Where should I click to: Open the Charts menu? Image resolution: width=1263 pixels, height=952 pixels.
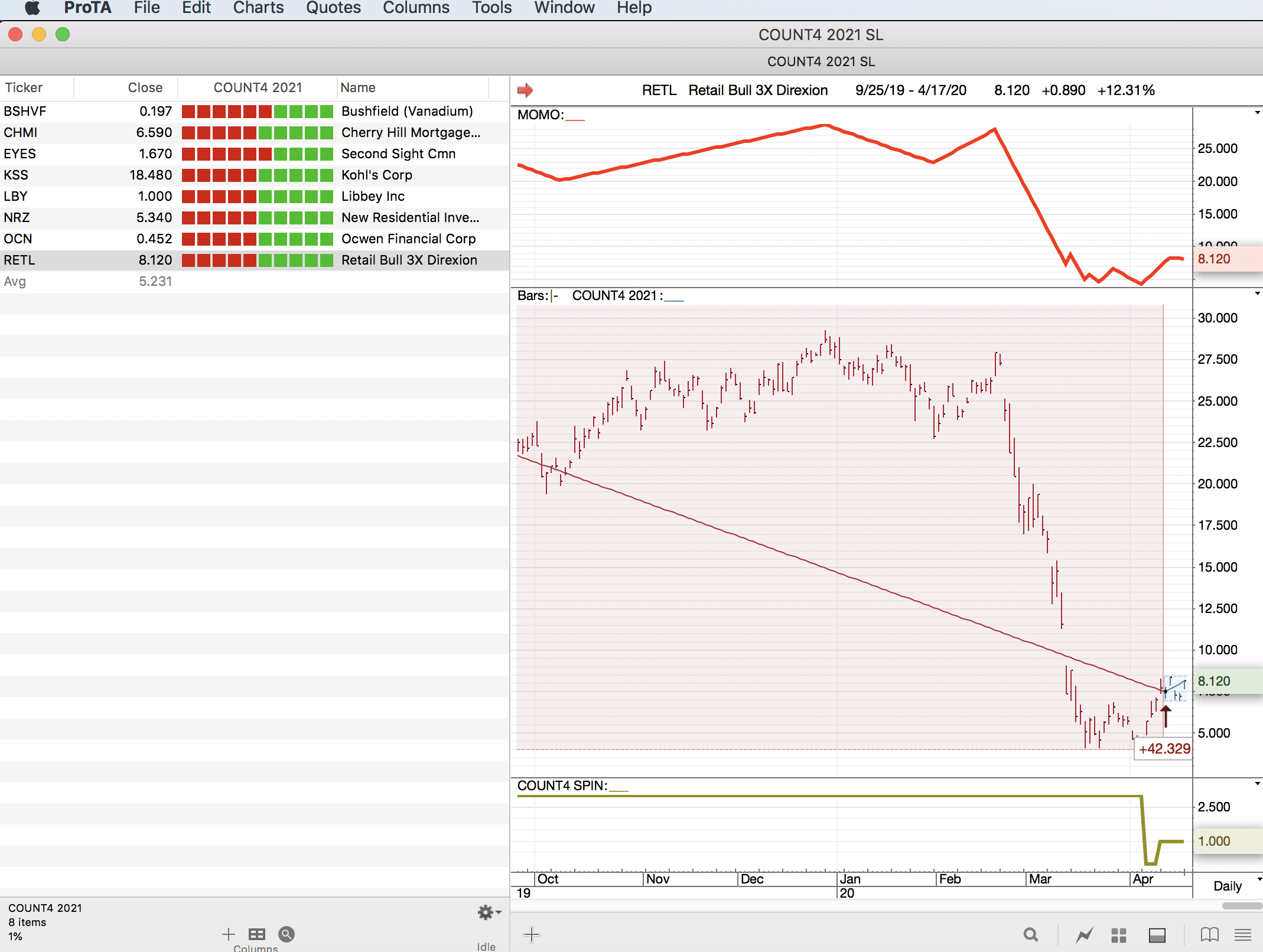(x=258, y=8)
